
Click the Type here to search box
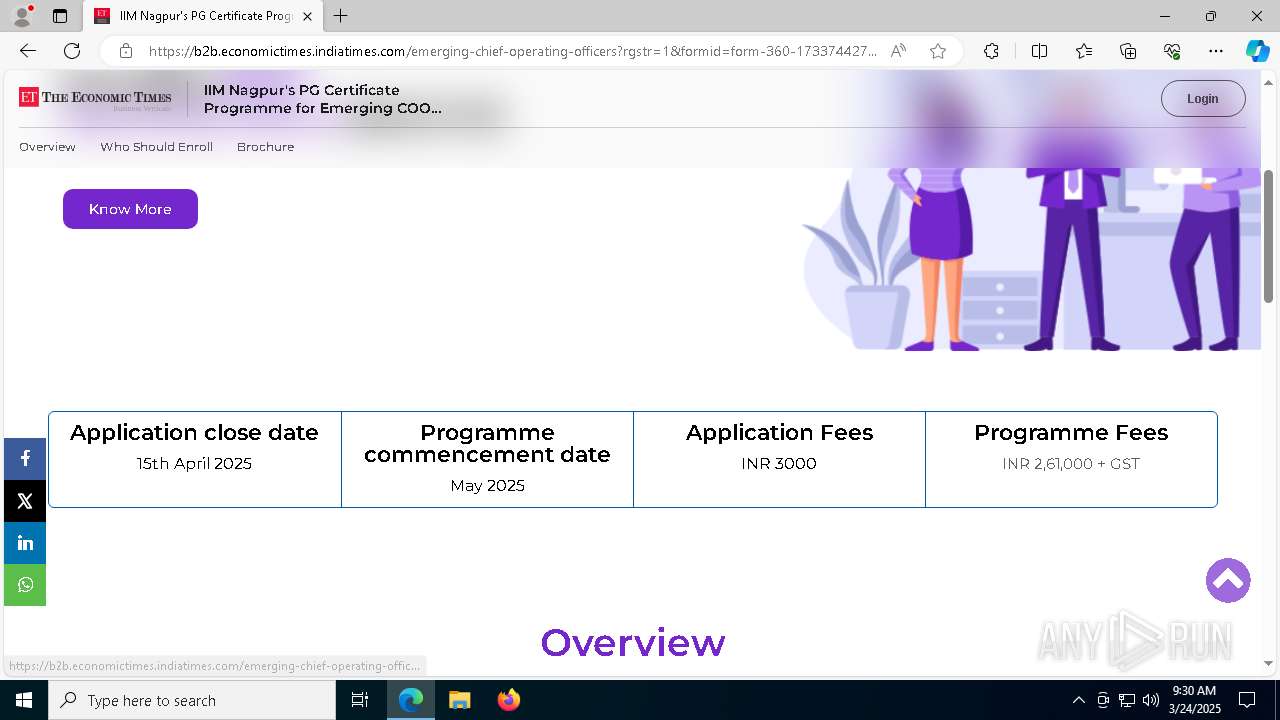pyautogui.click(x=192, y=700)
